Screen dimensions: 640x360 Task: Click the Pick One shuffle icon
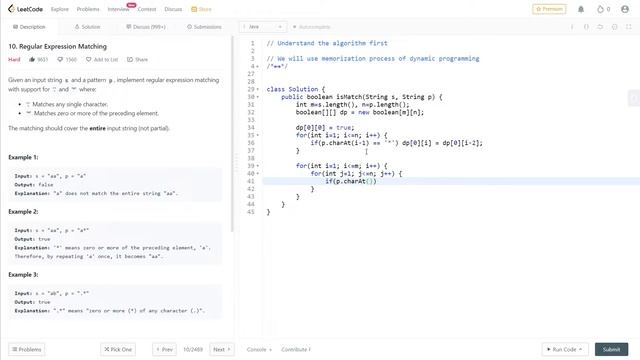107,349
